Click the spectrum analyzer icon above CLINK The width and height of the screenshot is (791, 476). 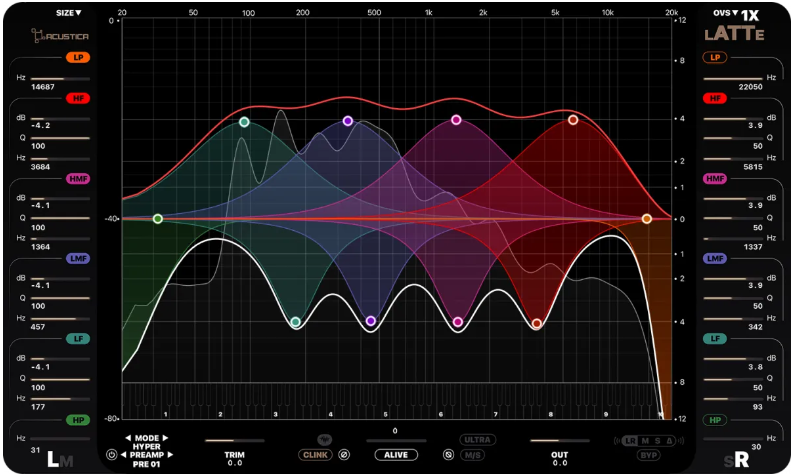324,440
